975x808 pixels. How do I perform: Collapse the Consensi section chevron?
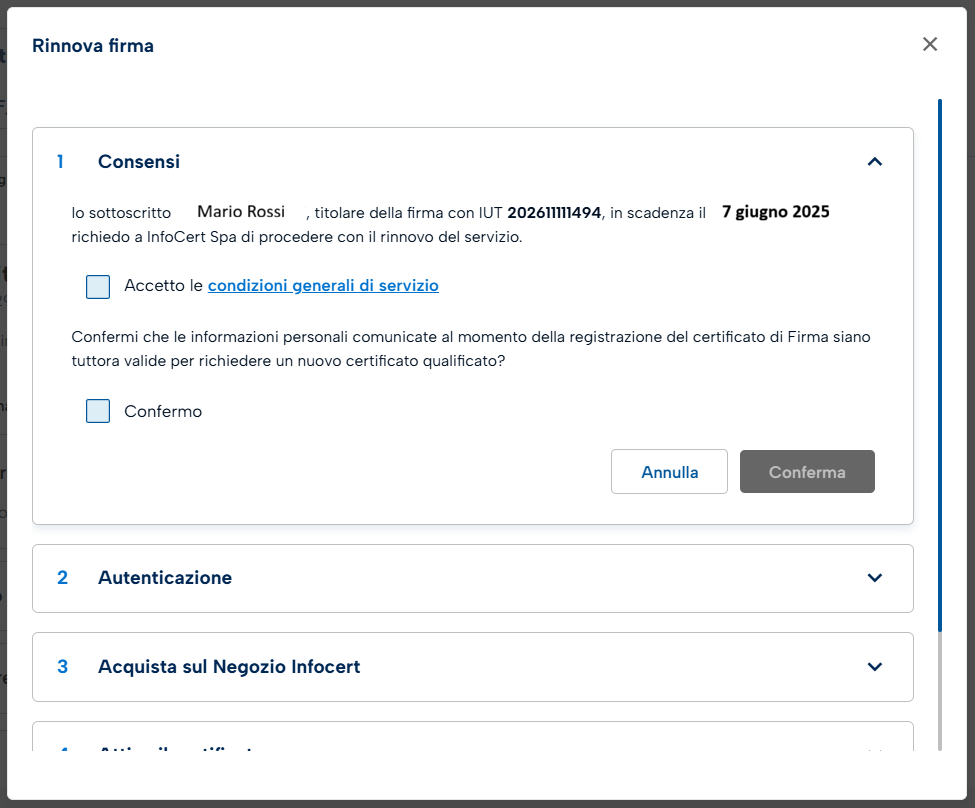point(875,162)
